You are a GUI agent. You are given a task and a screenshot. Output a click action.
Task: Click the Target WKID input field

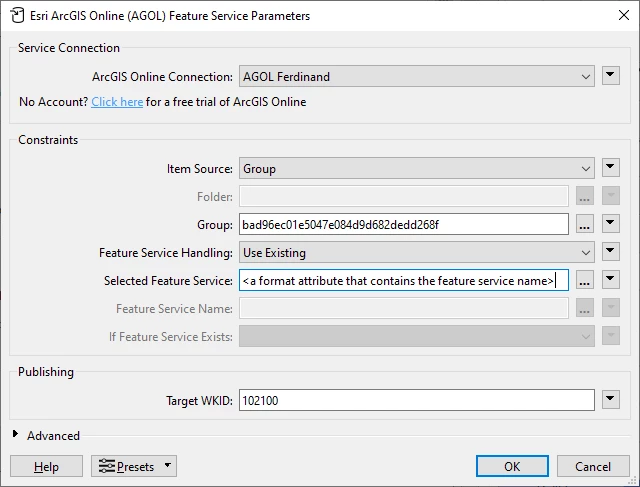pos(416,400)
